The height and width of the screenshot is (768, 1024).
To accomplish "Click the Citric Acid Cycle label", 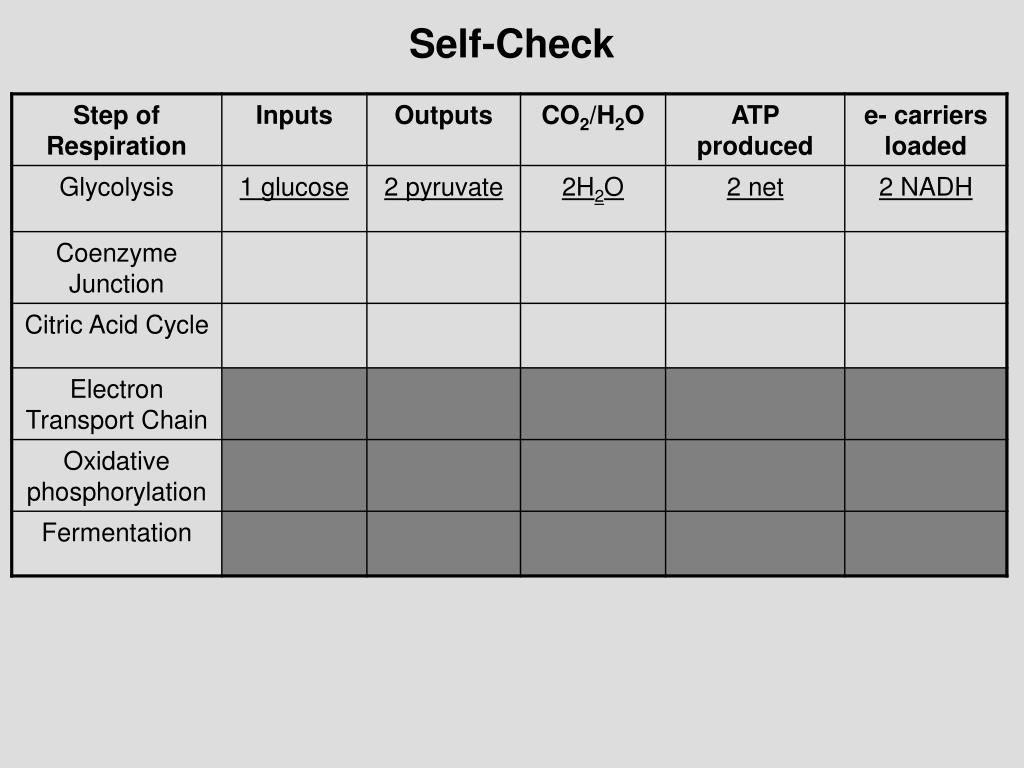I will pyautogui.click(x=116, y=325).
